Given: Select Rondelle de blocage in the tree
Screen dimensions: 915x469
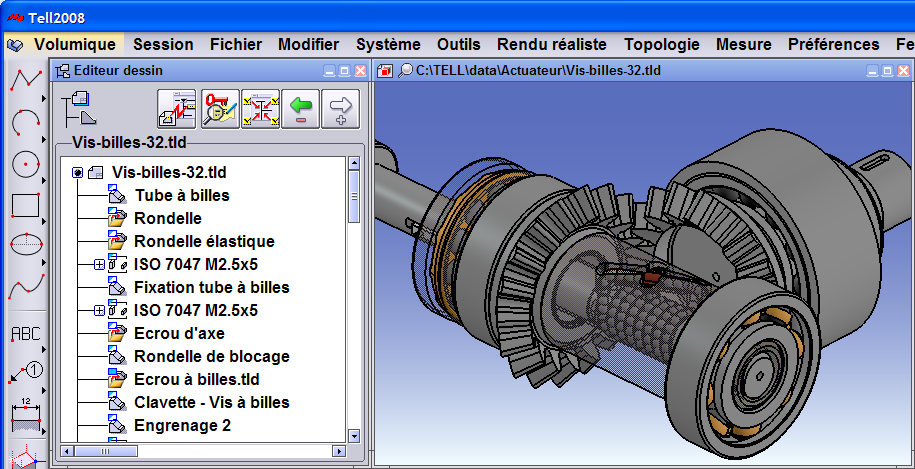Looking at the screenshot, I should click(x=211, y=356).
